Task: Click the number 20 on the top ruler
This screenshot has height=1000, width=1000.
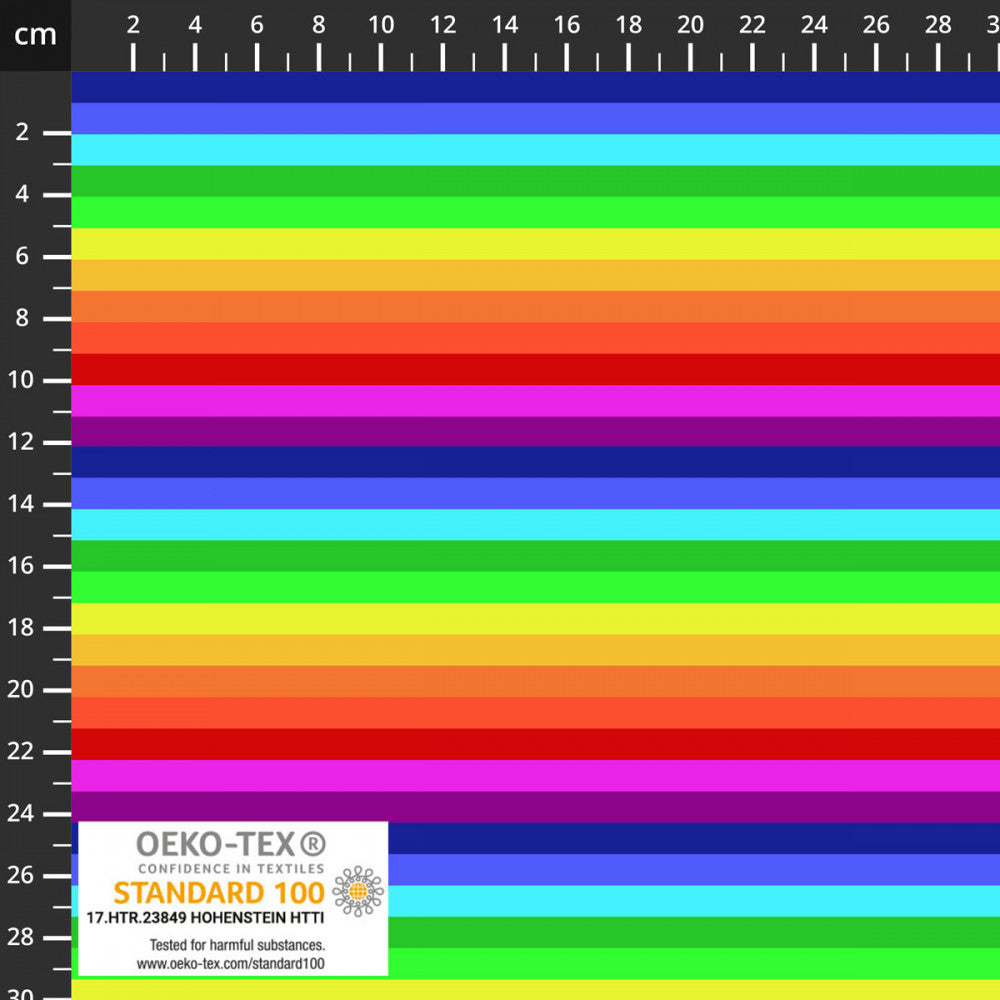Action: pos(690,22)
